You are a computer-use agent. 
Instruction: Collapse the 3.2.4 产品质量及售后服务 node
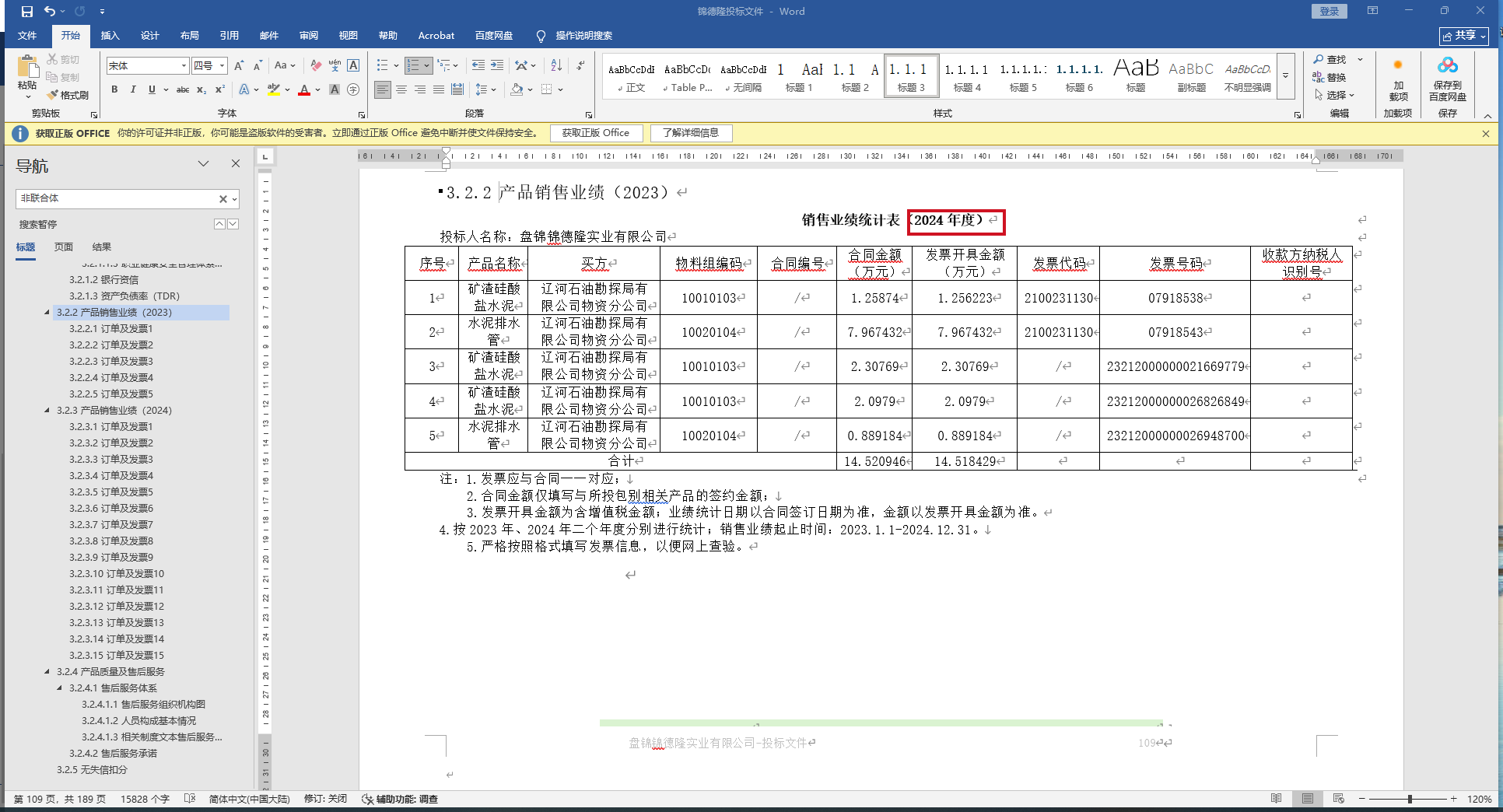[x=47, y=672]
